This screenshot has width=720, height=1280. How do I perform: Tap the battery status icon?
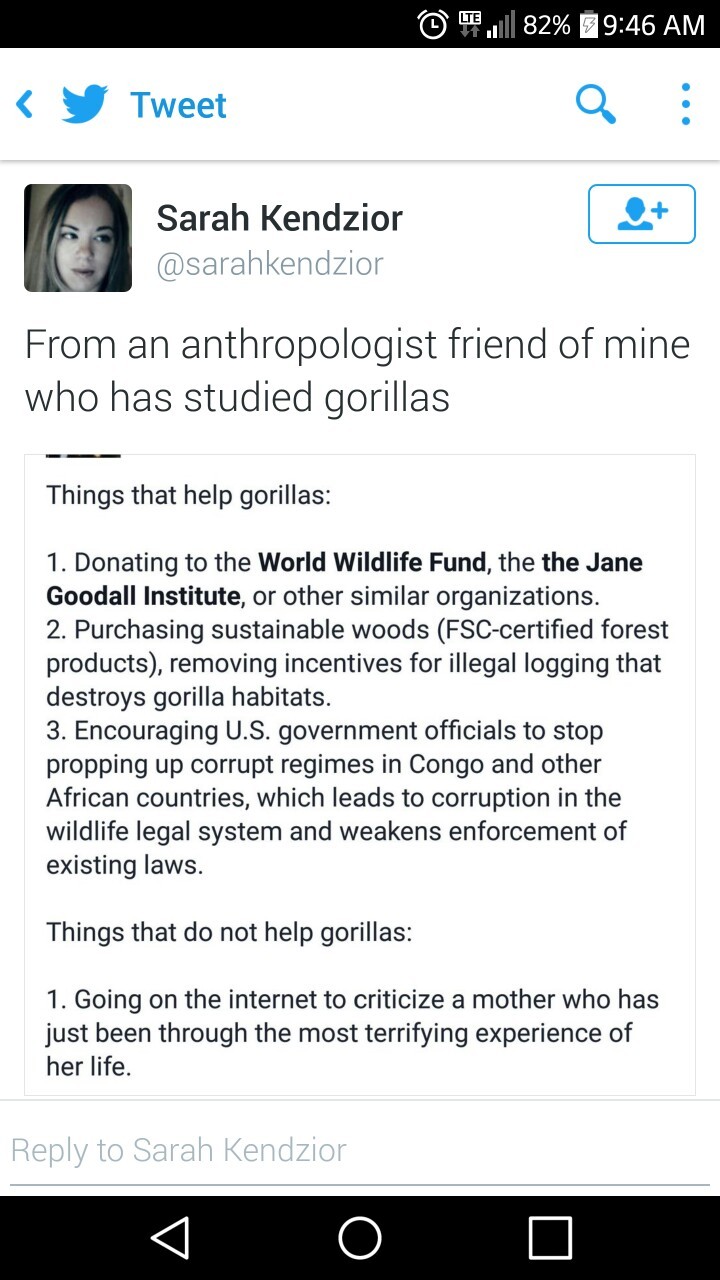589,25
